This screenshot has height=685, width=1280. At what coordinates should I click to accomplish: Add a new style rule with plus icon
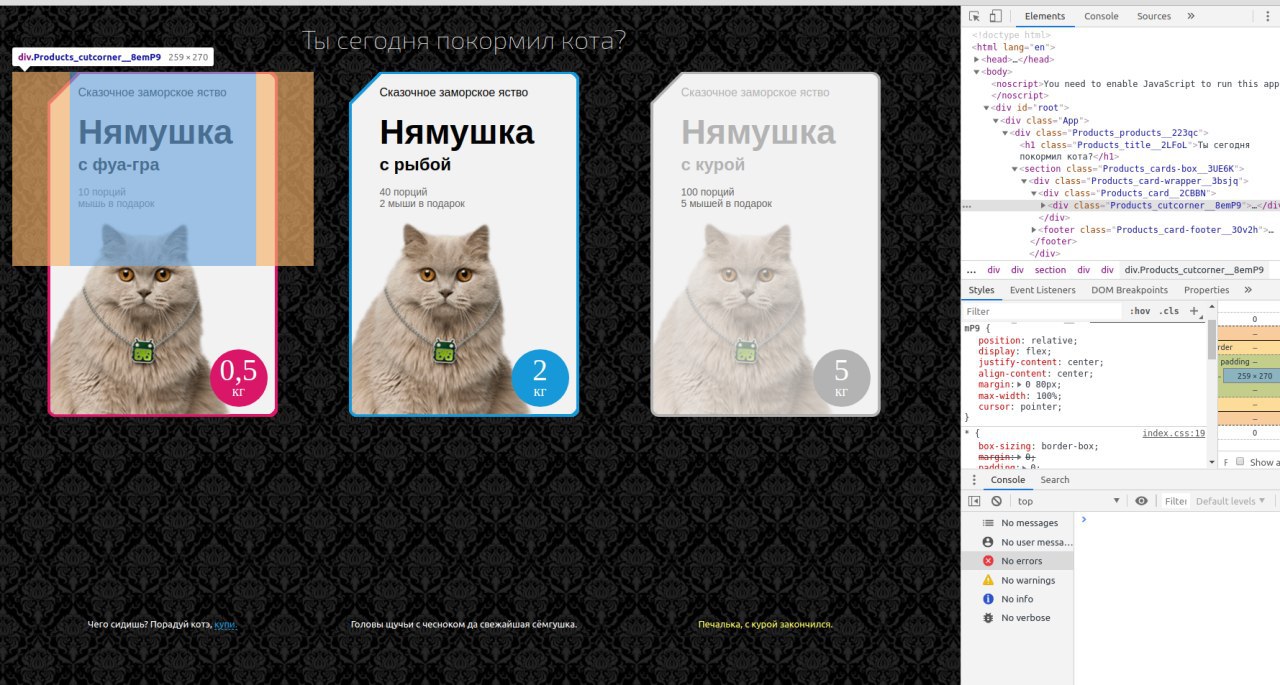pos(1193,311)
